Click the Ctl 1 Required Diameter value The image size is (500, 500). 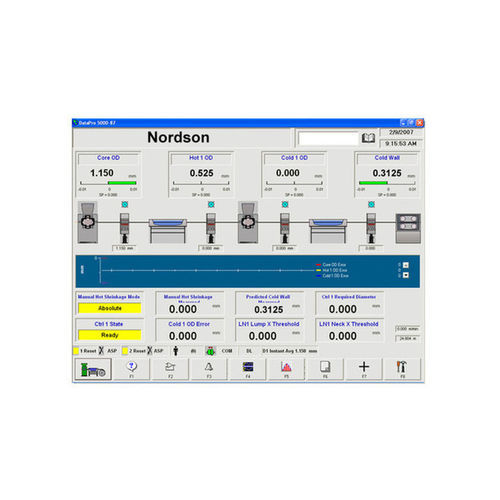(x=343, y=309)
